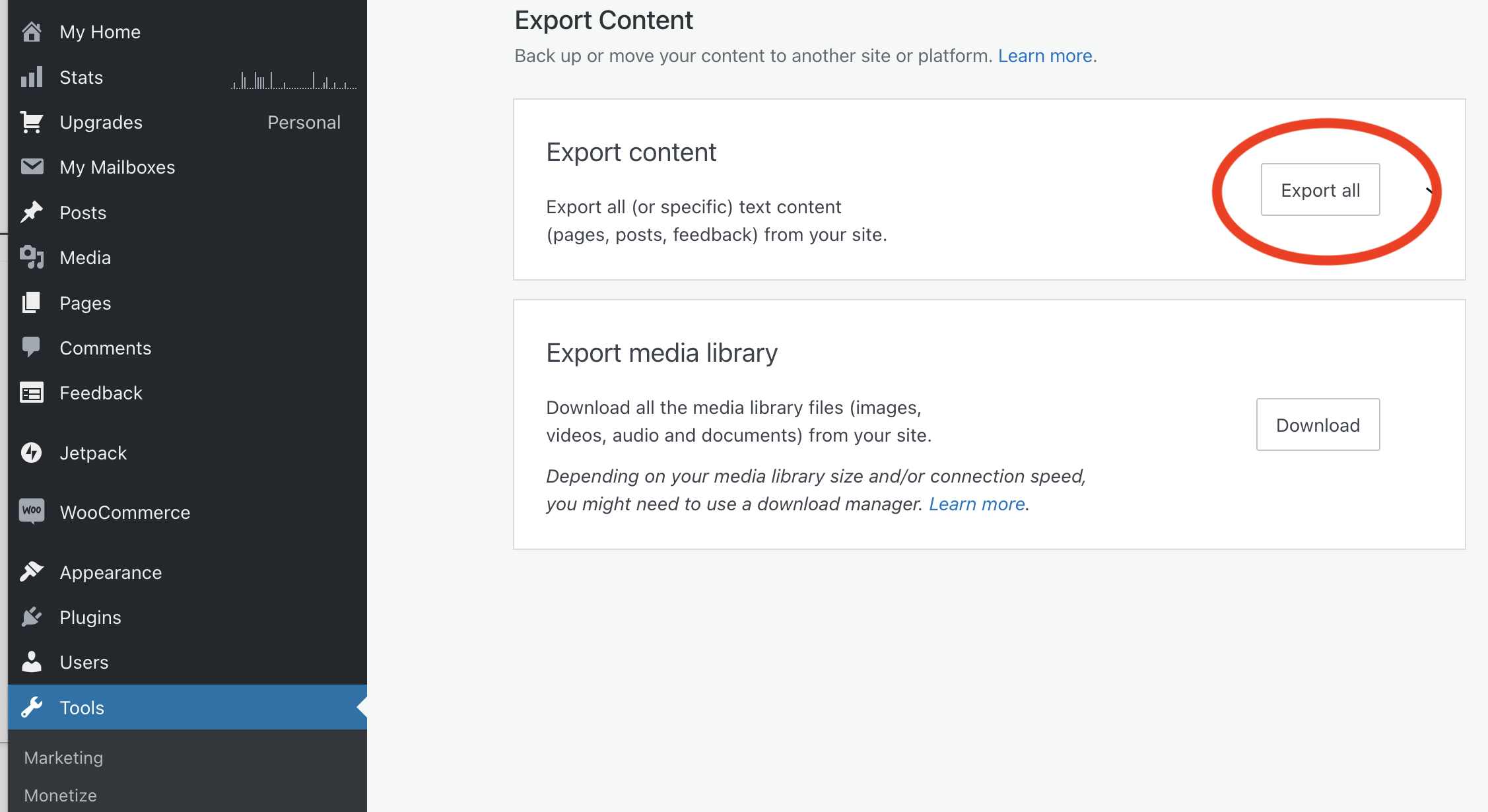Click the Feedback form icon
The width and height of the screenshot is (1488, 812).
(x=32, y=393)
